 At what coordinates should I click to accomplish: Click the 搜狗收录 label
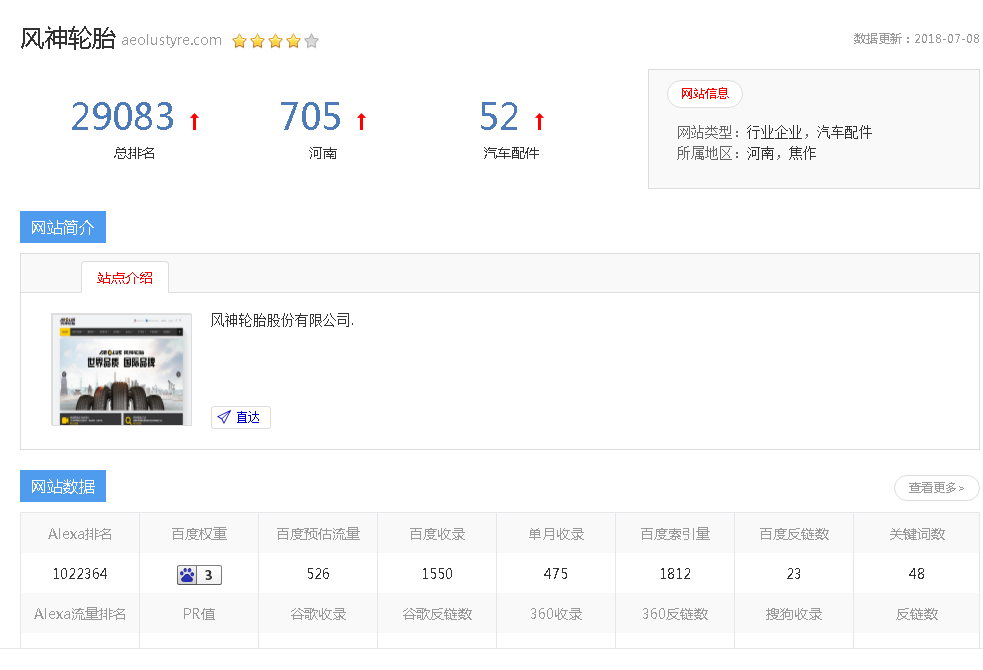point(794,614)
